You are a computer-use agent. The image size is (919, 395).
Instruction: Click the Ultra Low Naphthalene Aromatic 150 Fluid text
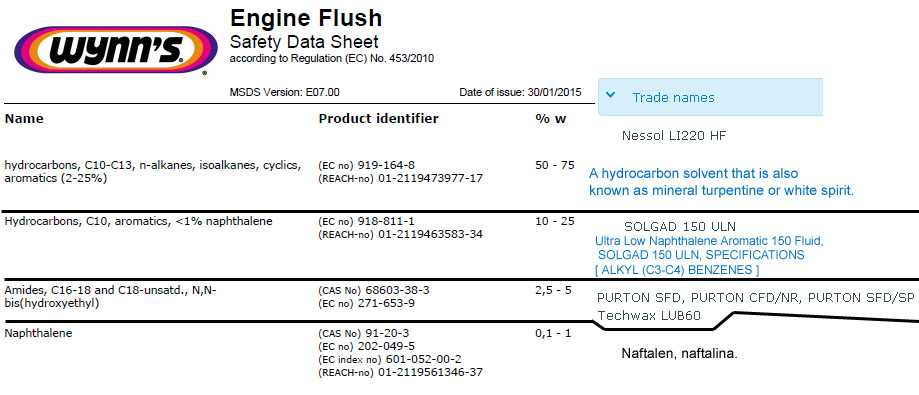[709, 241]
